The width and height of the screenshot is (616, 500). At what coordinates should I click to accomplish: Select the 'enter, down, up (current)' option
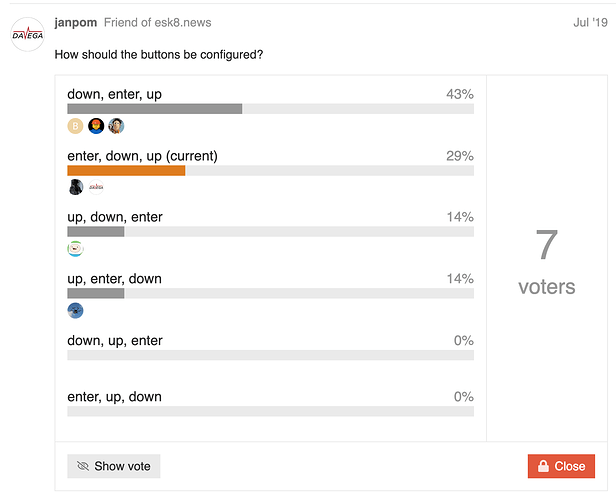click(142, 156)
